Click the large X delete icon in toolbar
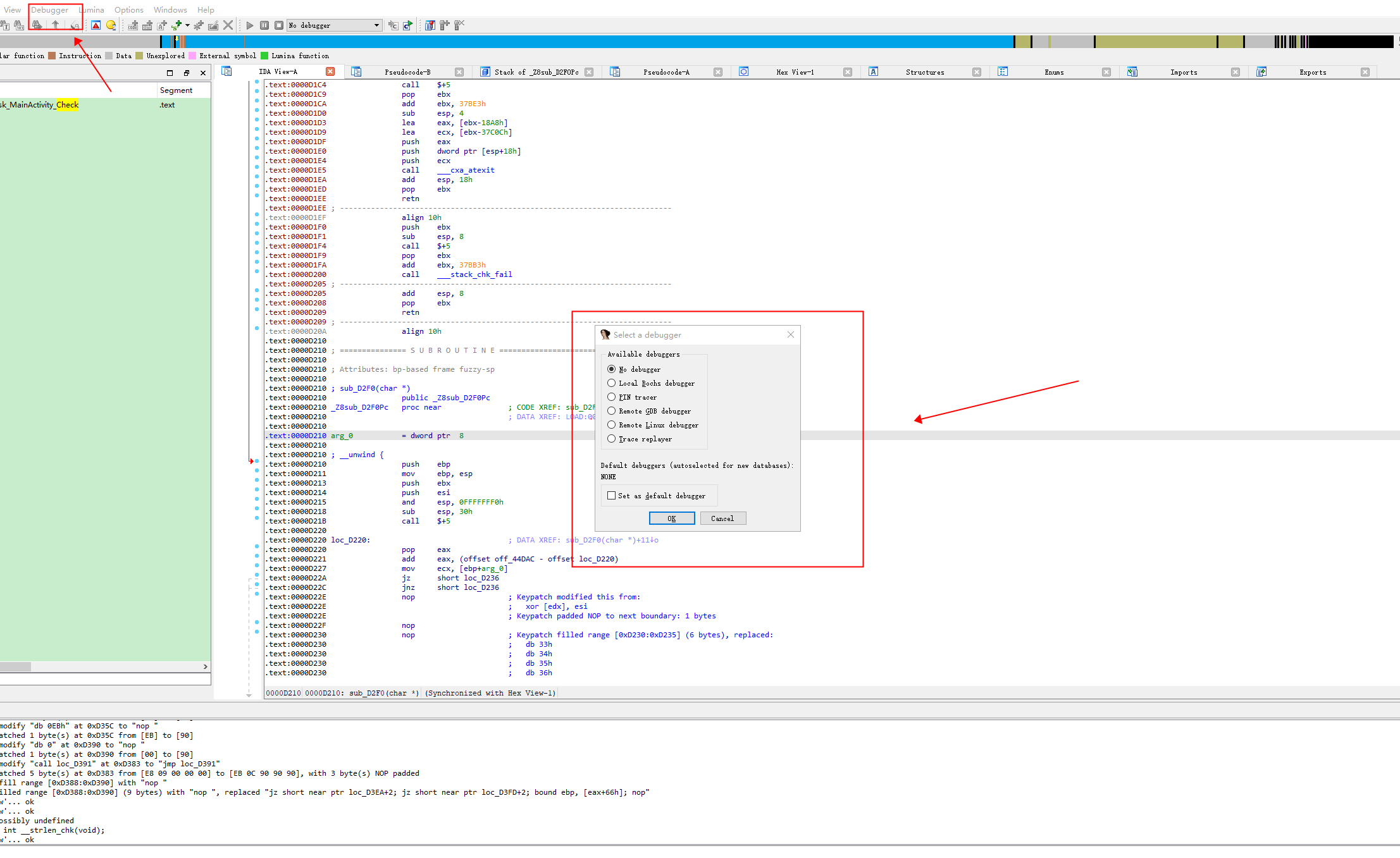 point(228,25)
